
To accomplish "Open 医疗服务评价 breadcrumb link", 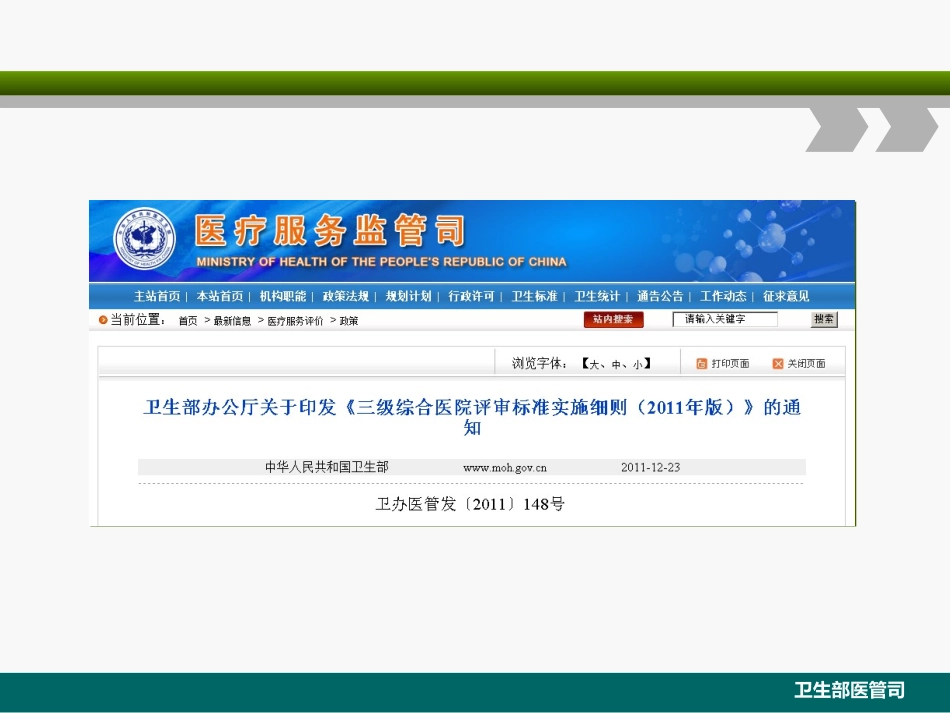I will pyautogui.click(x=295, y=321).
